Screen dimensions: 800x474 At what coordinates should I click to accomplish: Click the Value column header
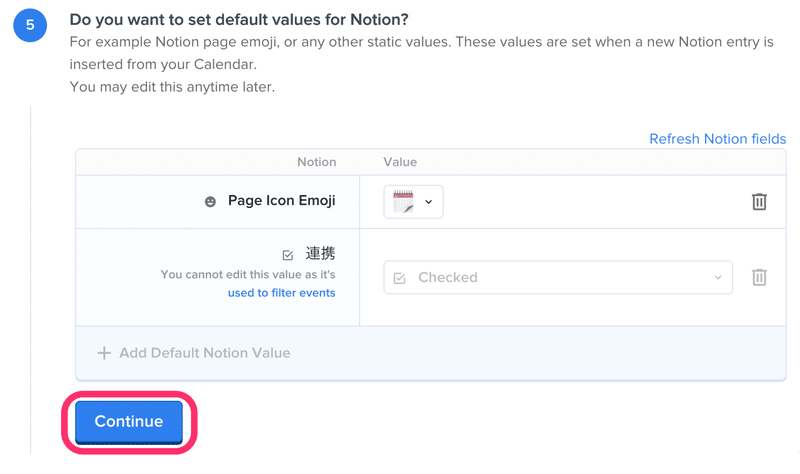point(400,162)
